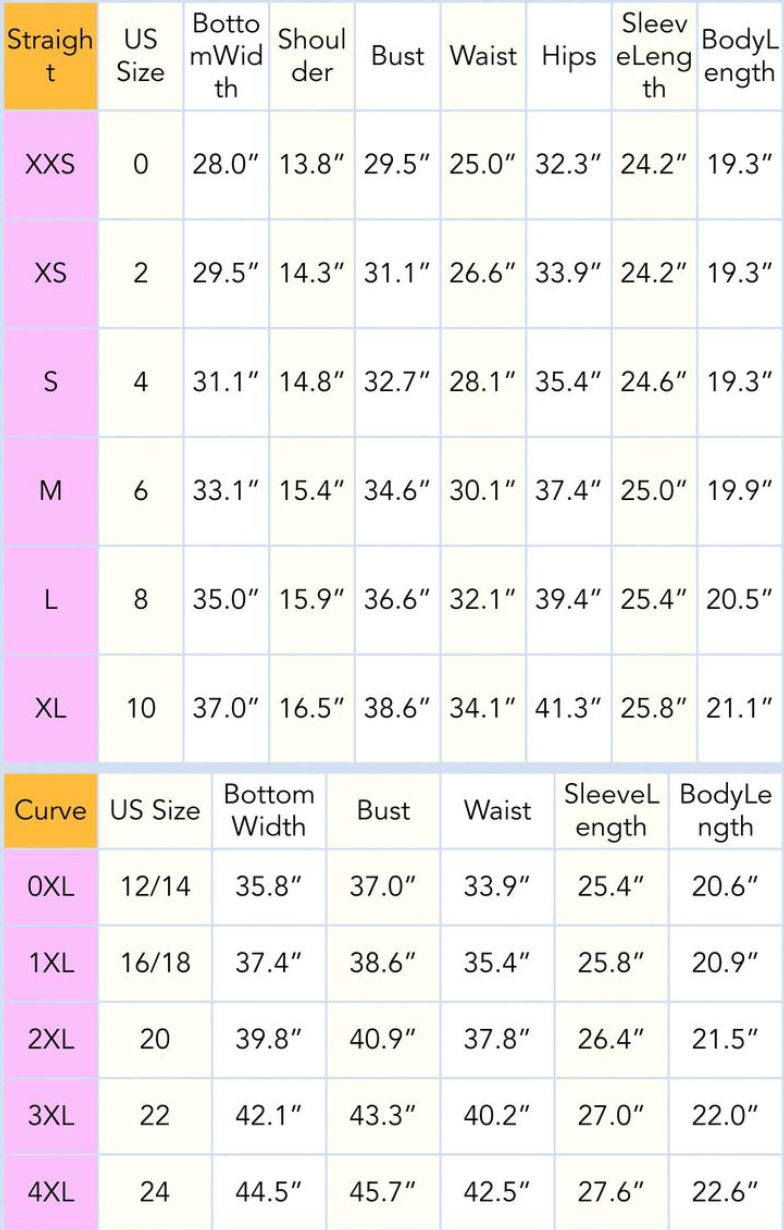Click the orange Straight header cell
This screenshot has height=1230, width=784.
pyautogui.click(x=50, y=56)
